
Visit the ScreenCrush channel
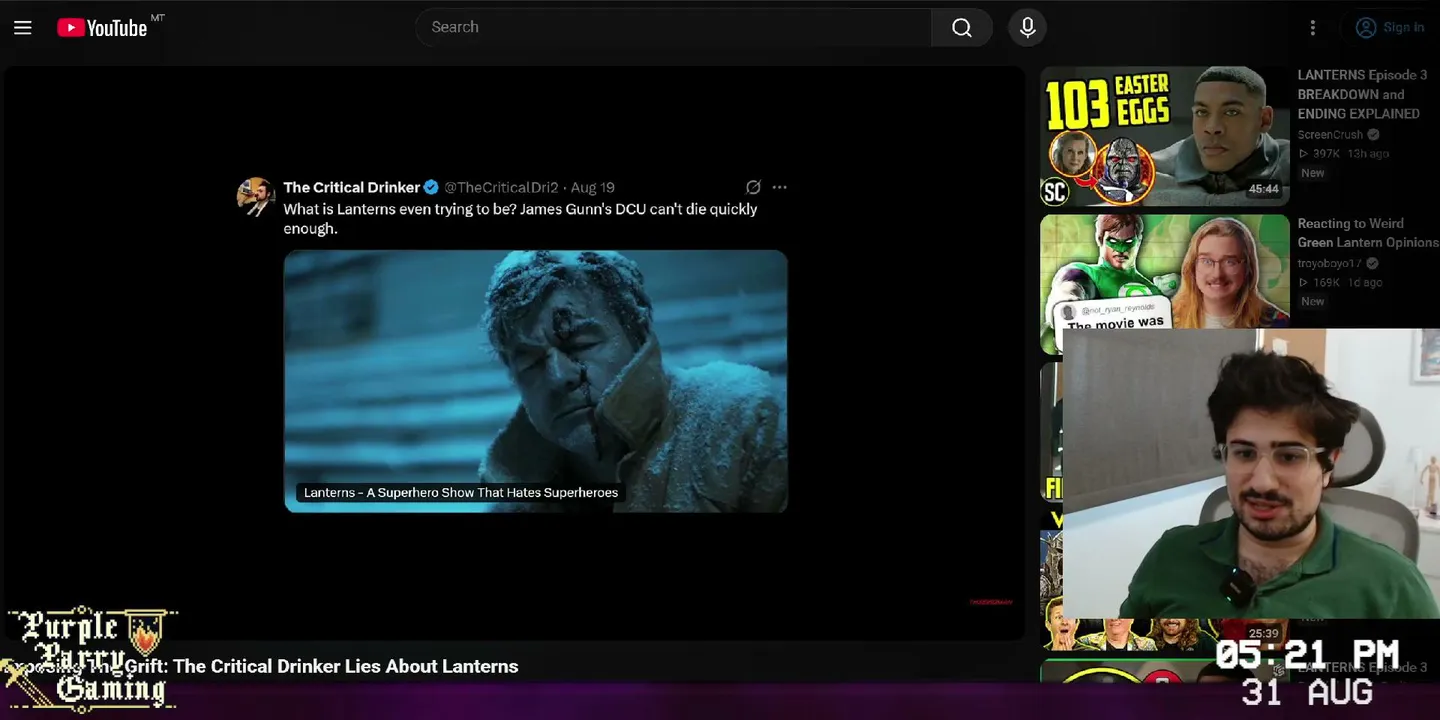tap(1330, 134)
